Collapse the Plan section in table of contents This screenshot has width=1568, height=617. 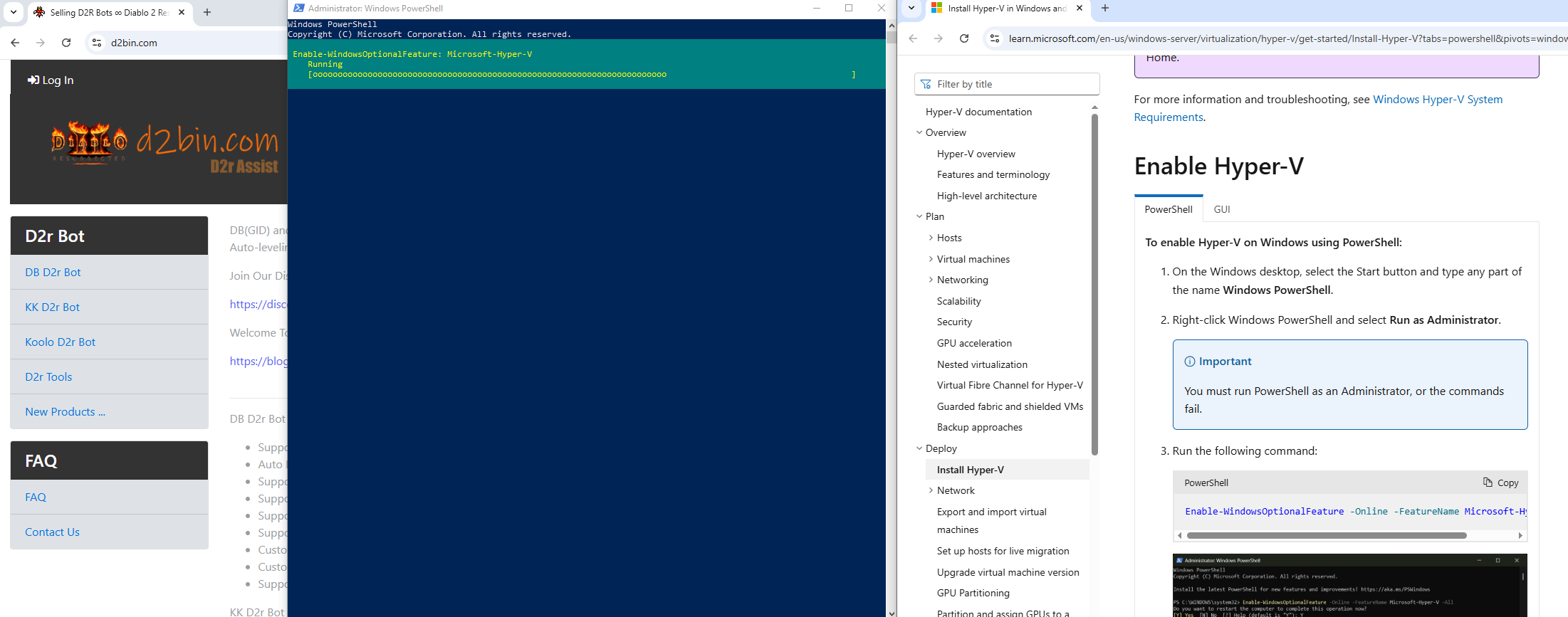click(x=919, y=216)
